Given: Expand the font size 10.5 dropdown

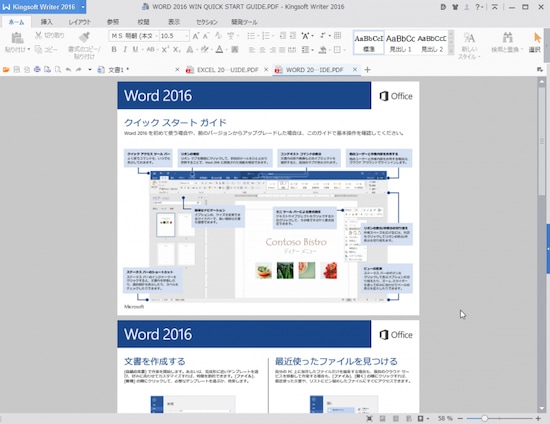Looking at the screenshot, I should click(186, 36).
